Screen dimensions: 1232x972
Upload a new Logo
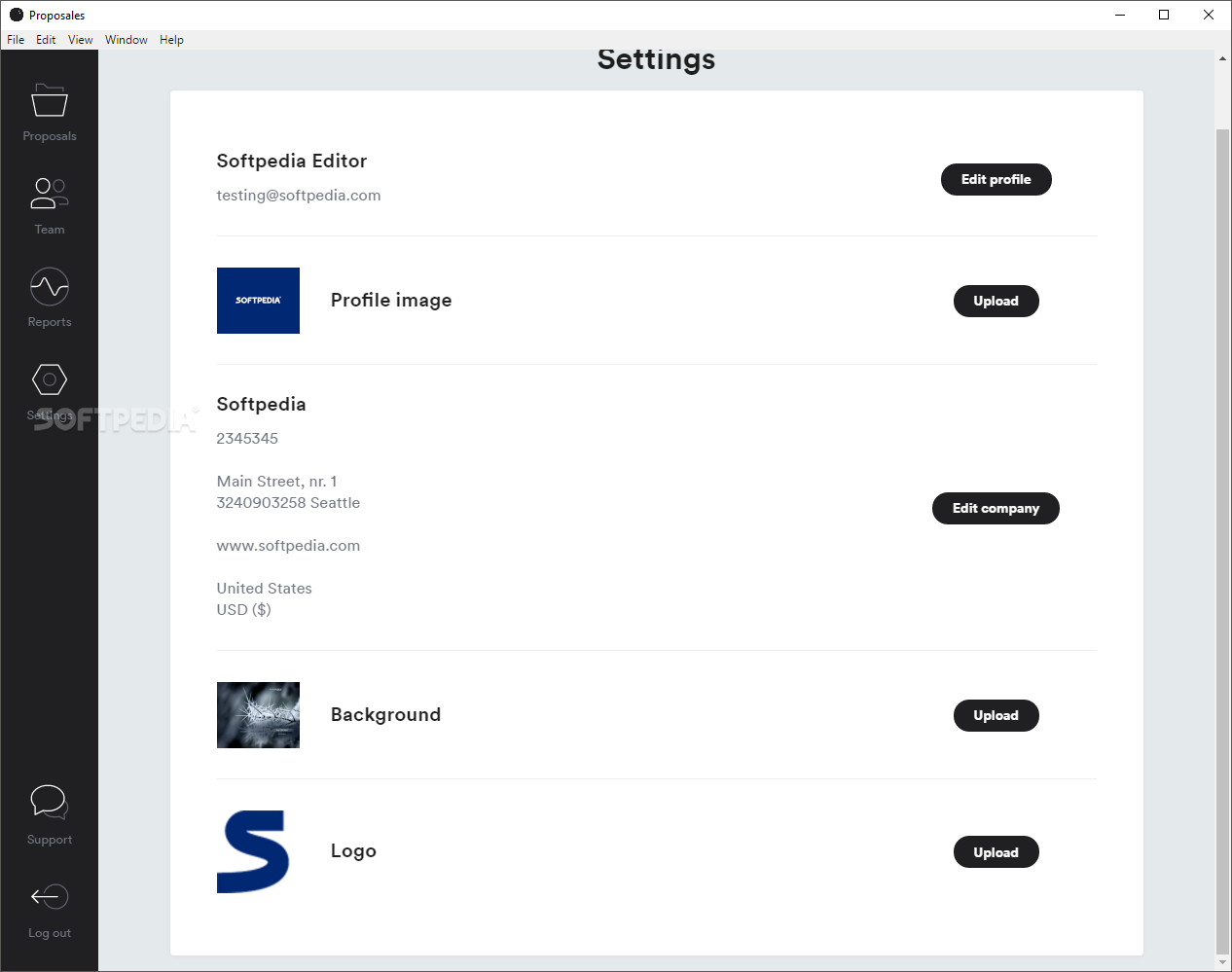point(996,852)
